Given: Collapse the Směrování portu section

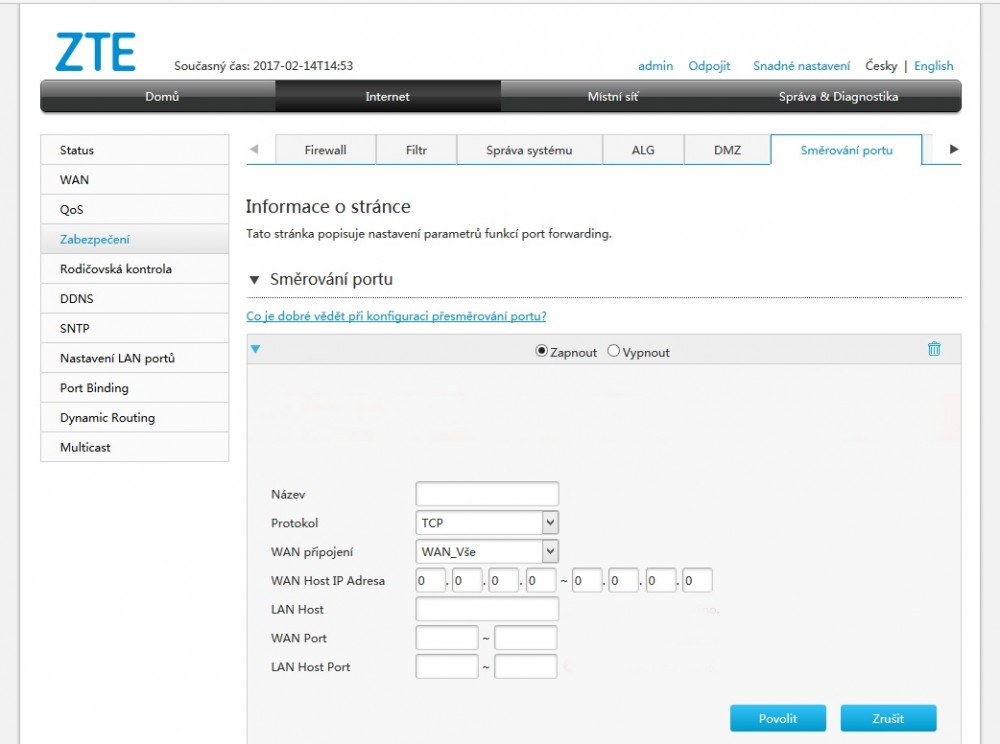Looking at the screenshot, I should point(254,279).
